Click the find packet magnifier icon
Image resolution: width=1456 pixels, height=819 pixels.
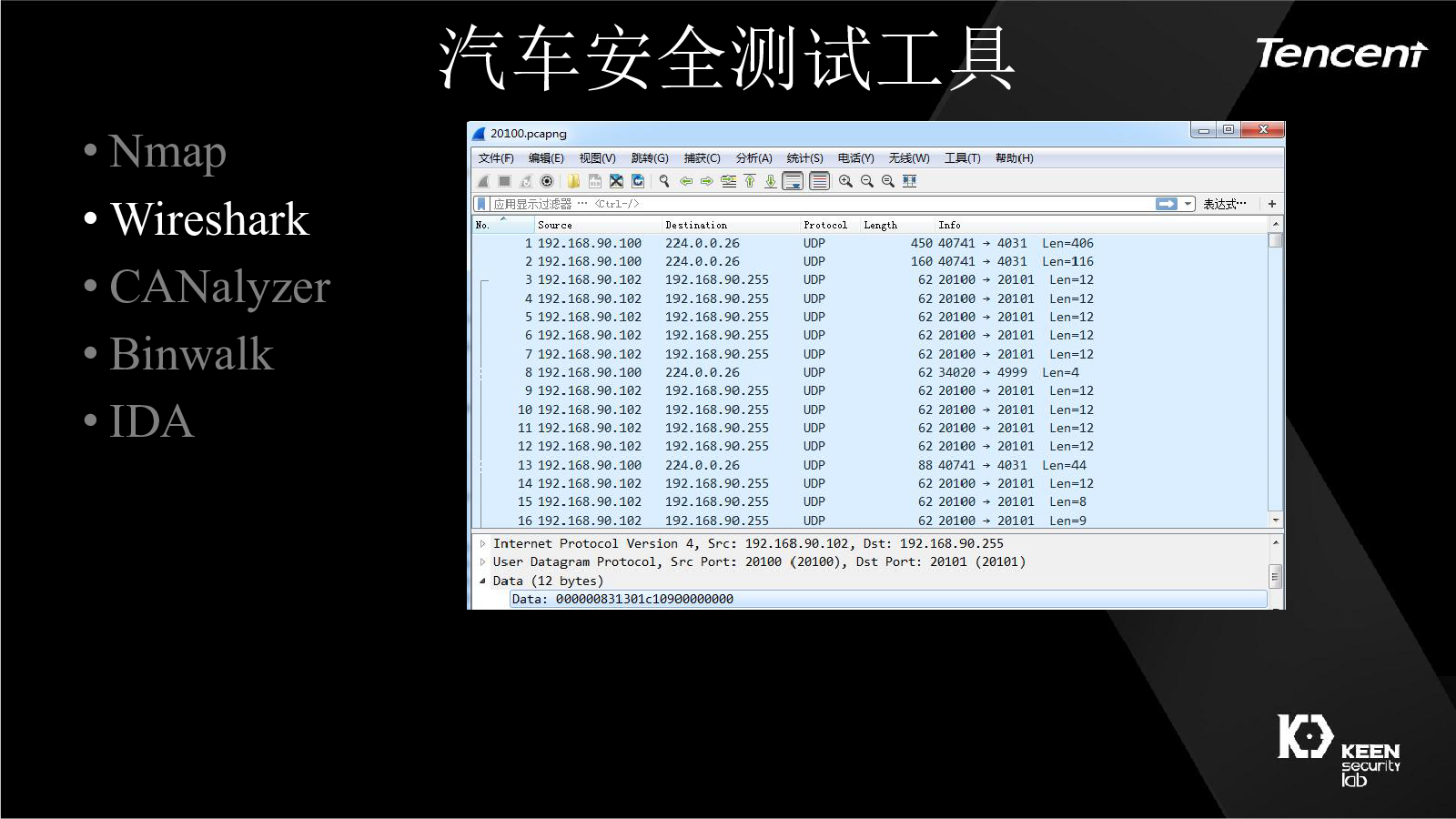[x=664, y=181]
